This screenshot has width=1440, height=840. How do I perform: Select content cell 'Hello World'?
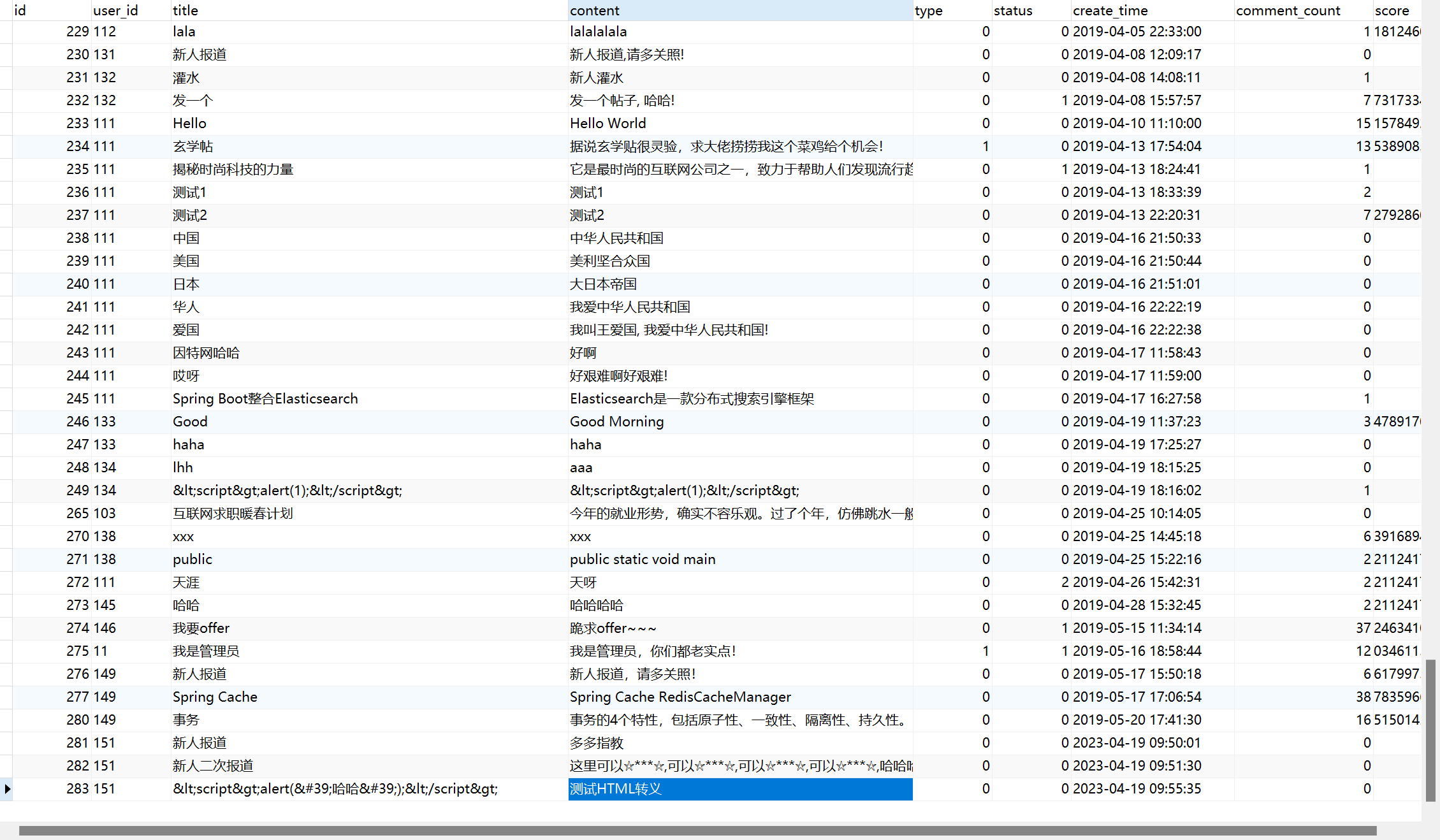pyautogui.click(x=740, y=124)
